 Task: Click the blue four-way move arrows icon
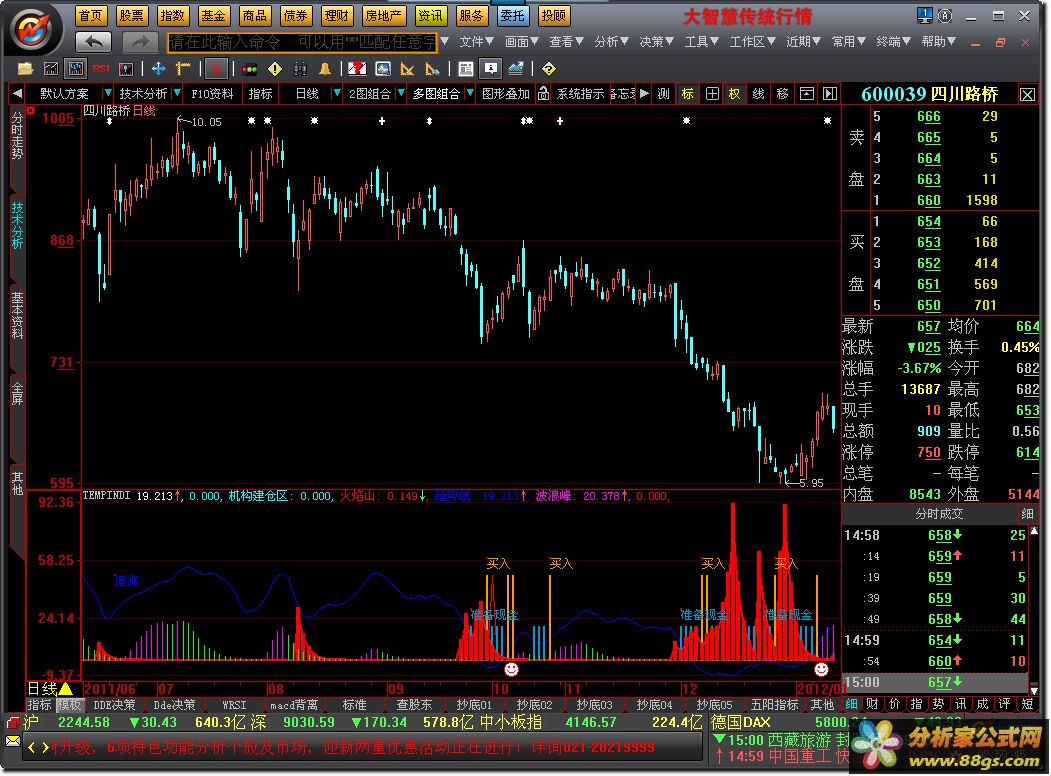pyautogui.click(x=158, y=69)
